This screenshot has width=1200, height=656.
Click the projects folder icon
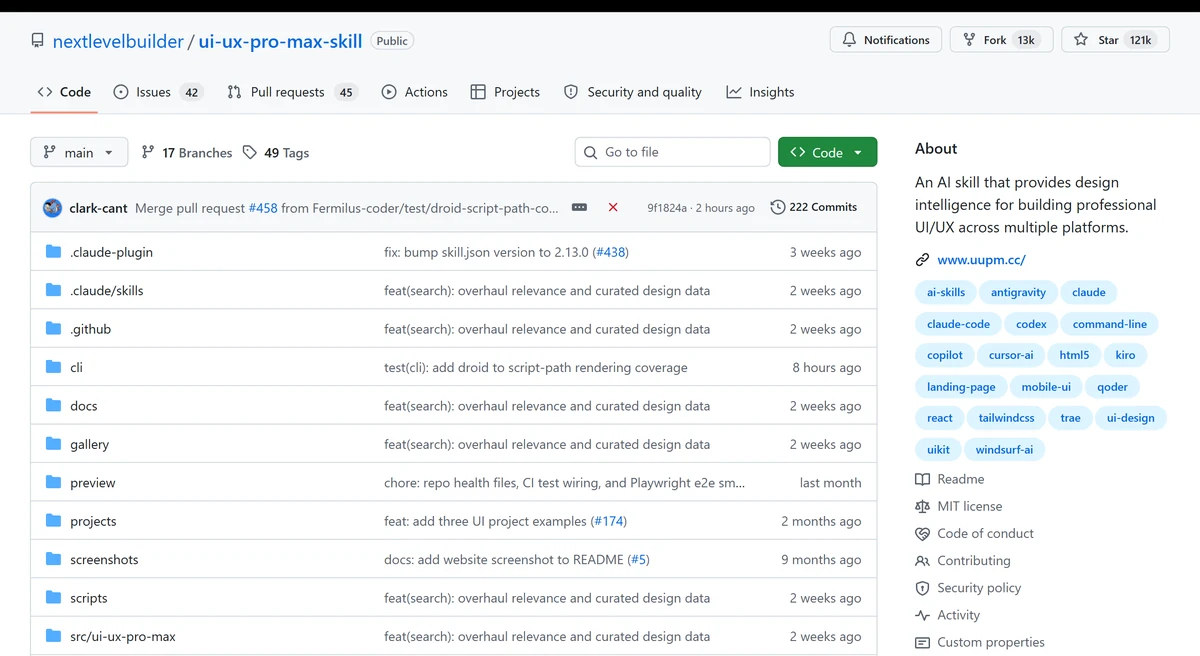[54, 521]
